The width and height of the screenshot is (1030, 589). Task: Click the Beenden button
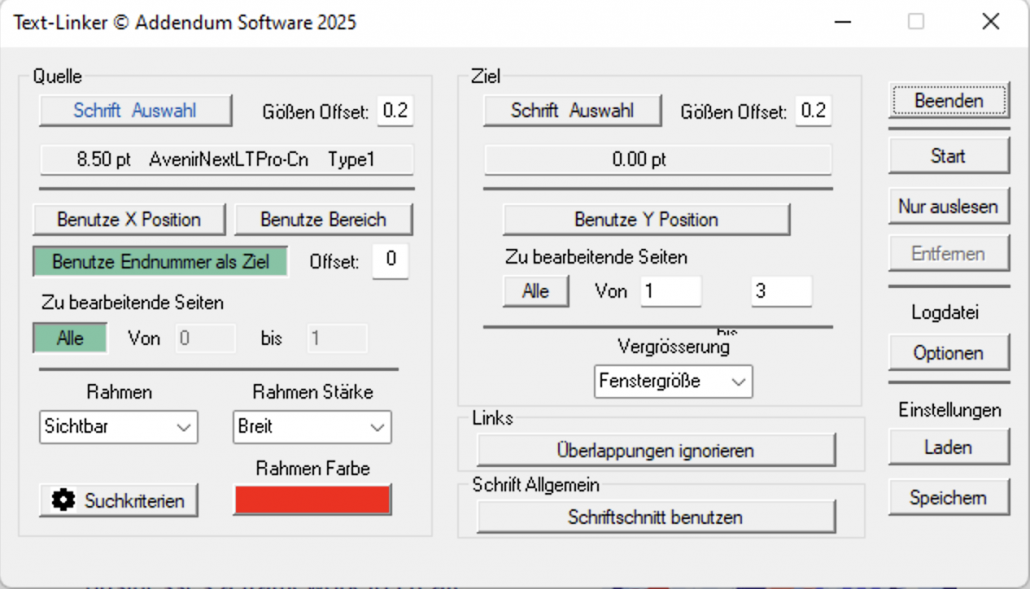[949, 101]
